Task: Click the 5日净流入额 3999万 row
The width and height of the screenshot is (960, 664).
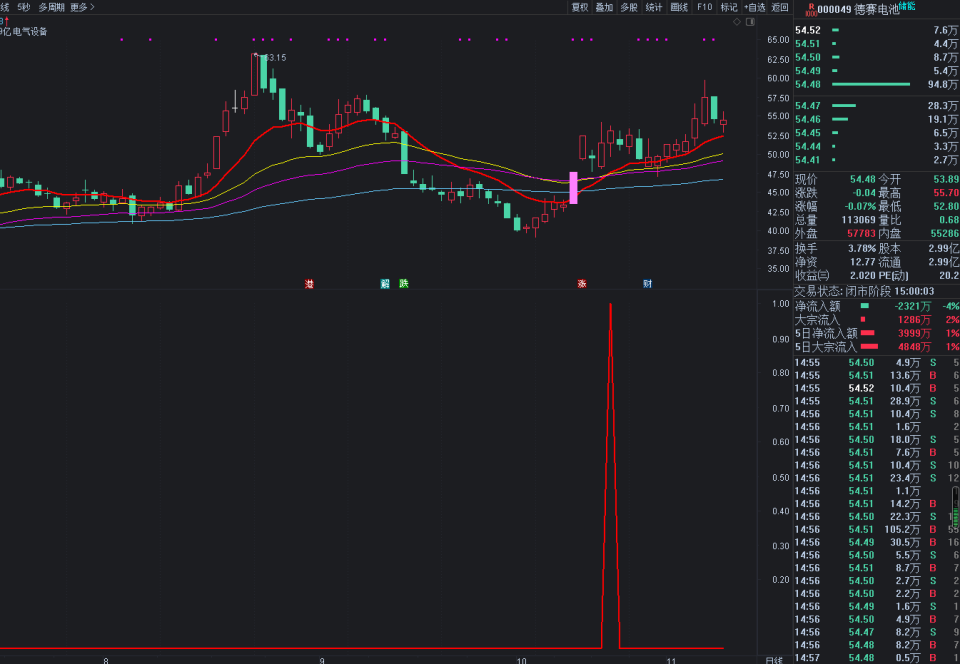Action: 877,333
